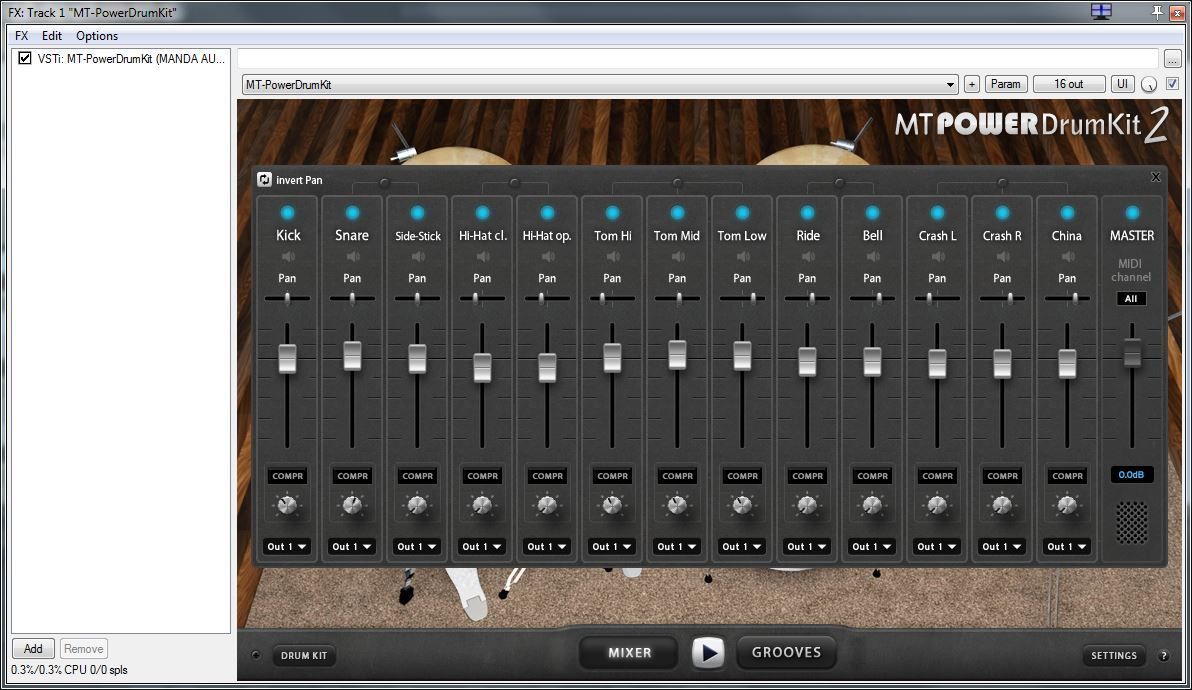Open the Tom Low Out 1 dropdown
This screenshot has height=690, width=1192.
click(x=742, y=546)
